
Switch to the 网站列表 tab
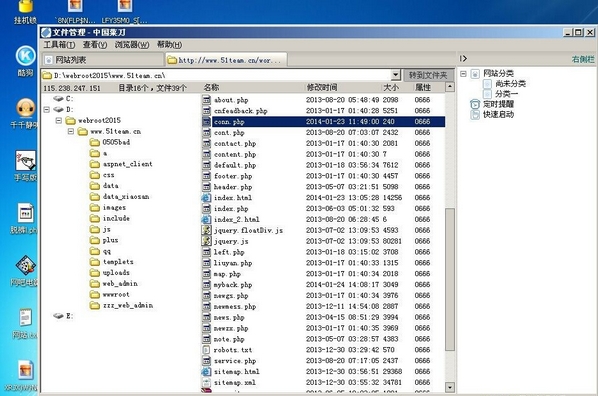tap(103, 60)
